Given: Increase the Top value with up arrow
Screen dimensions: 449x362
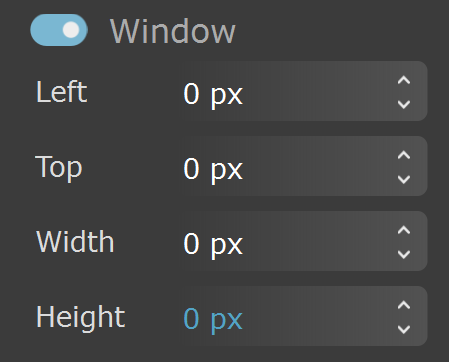Looking at the screenshot, I should pyautogui.click(x=404, y=155).
